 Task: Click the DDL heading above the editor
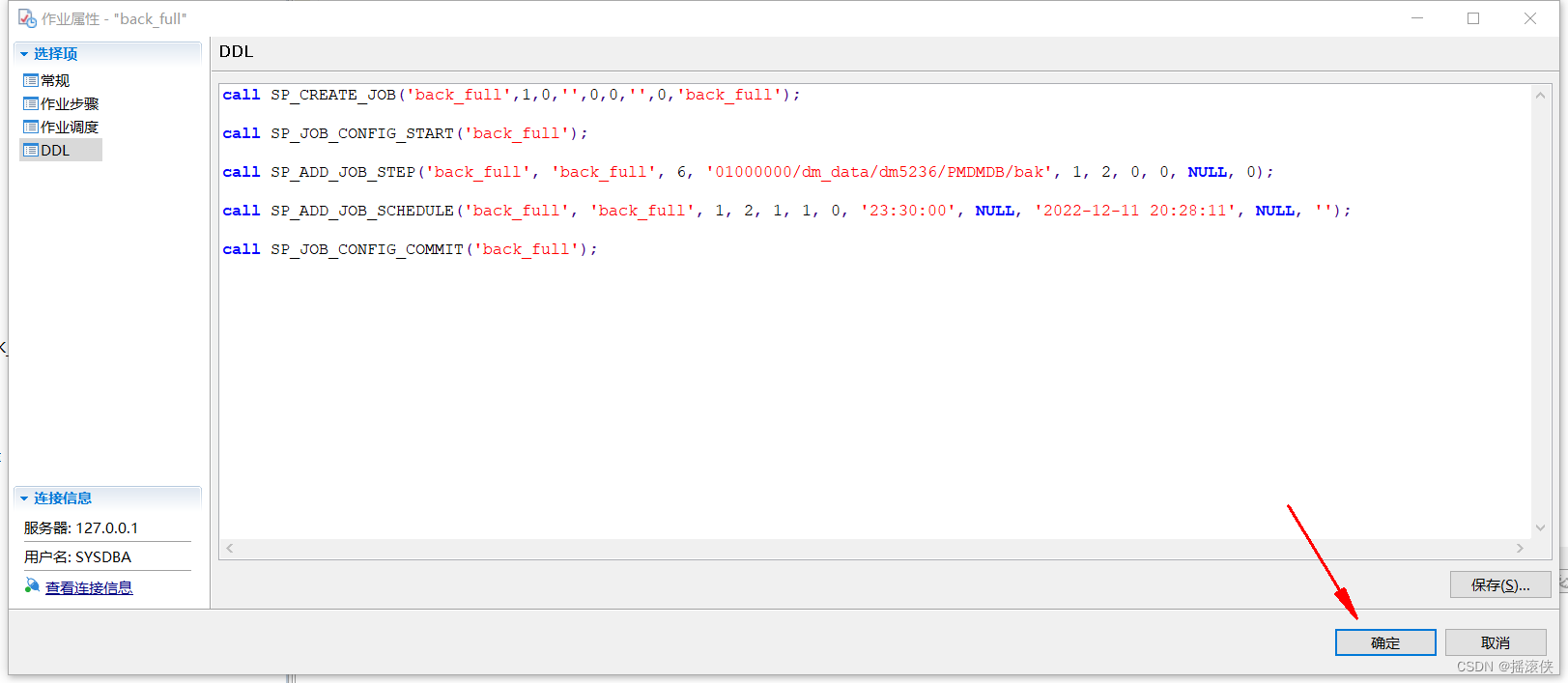tap(236, 52)
